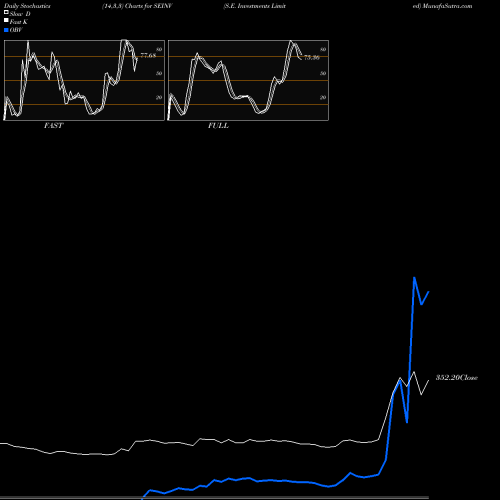Click the blue OBV legend swatch
Image resolution: width=500 pixels, height=500 pixels.
[x=6, y=30]
